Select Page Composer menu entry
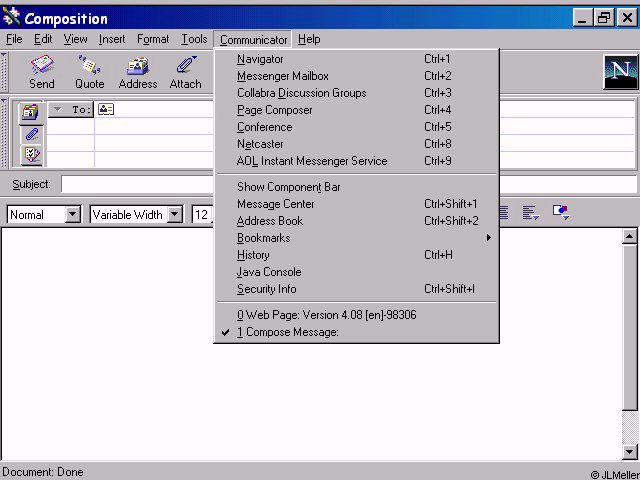This screenshot has width=640, height=480. (x=356, y=110)
